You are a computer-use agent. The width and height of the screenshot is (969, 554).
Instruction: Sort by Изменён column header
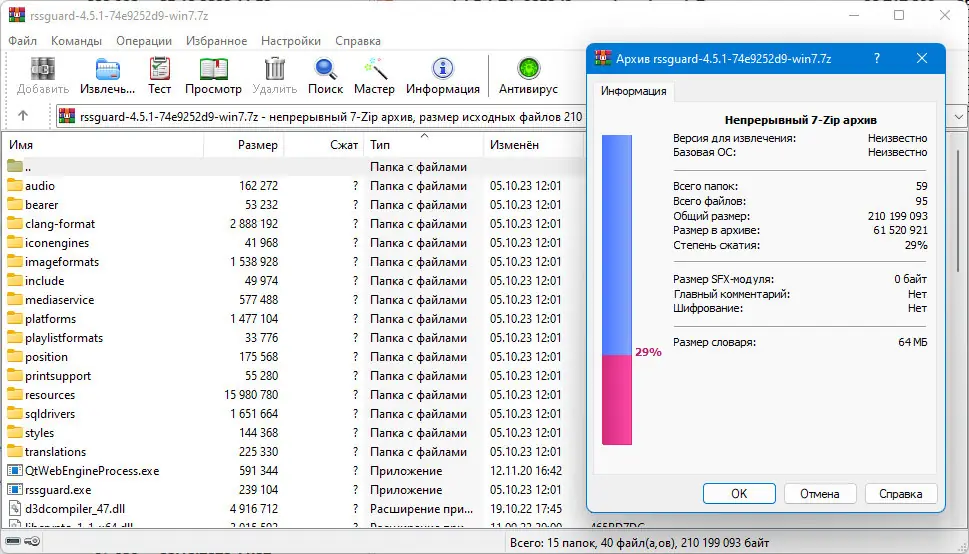[x=533, y=145]
